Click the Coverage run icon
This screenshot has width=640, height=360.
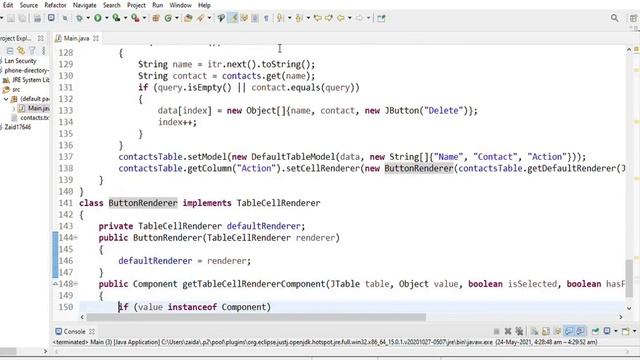(116, 18)
